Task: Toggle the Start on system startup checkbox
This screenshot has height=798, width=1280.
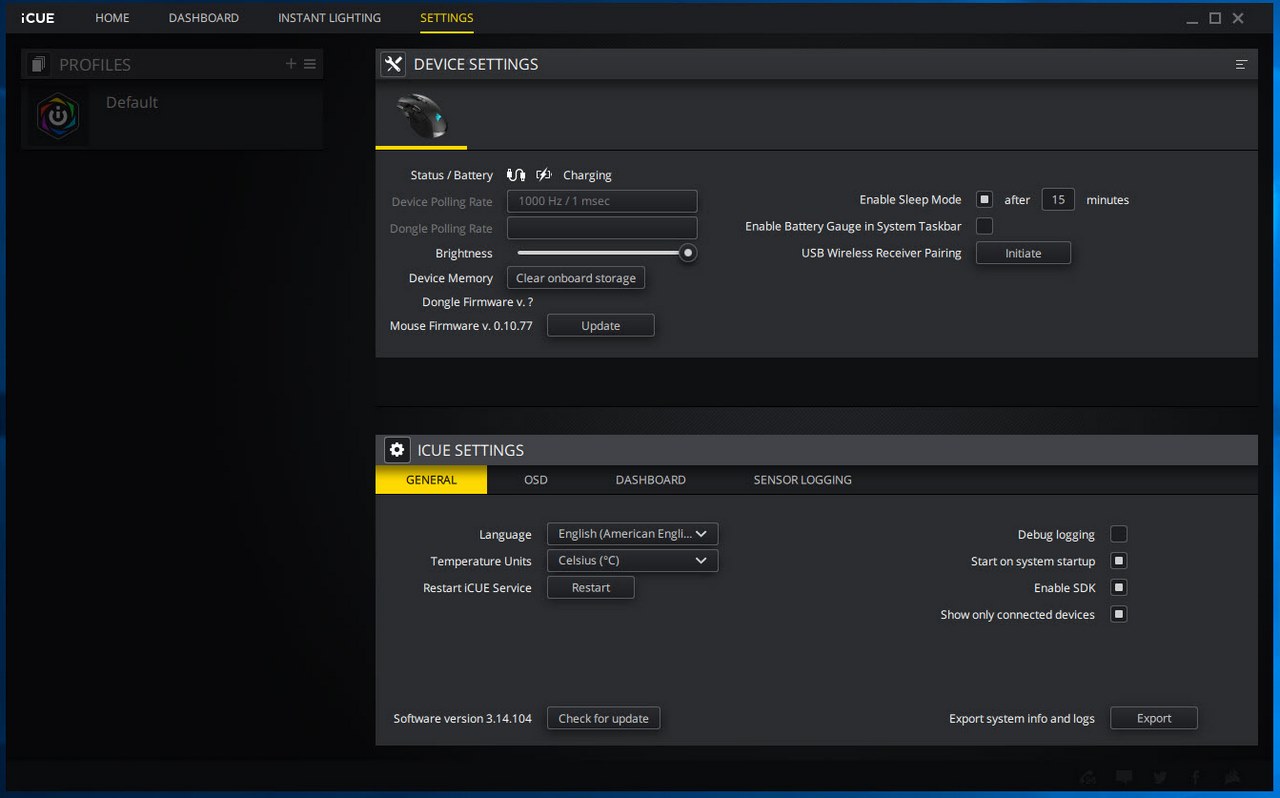Action: [x=1119, y=561]
